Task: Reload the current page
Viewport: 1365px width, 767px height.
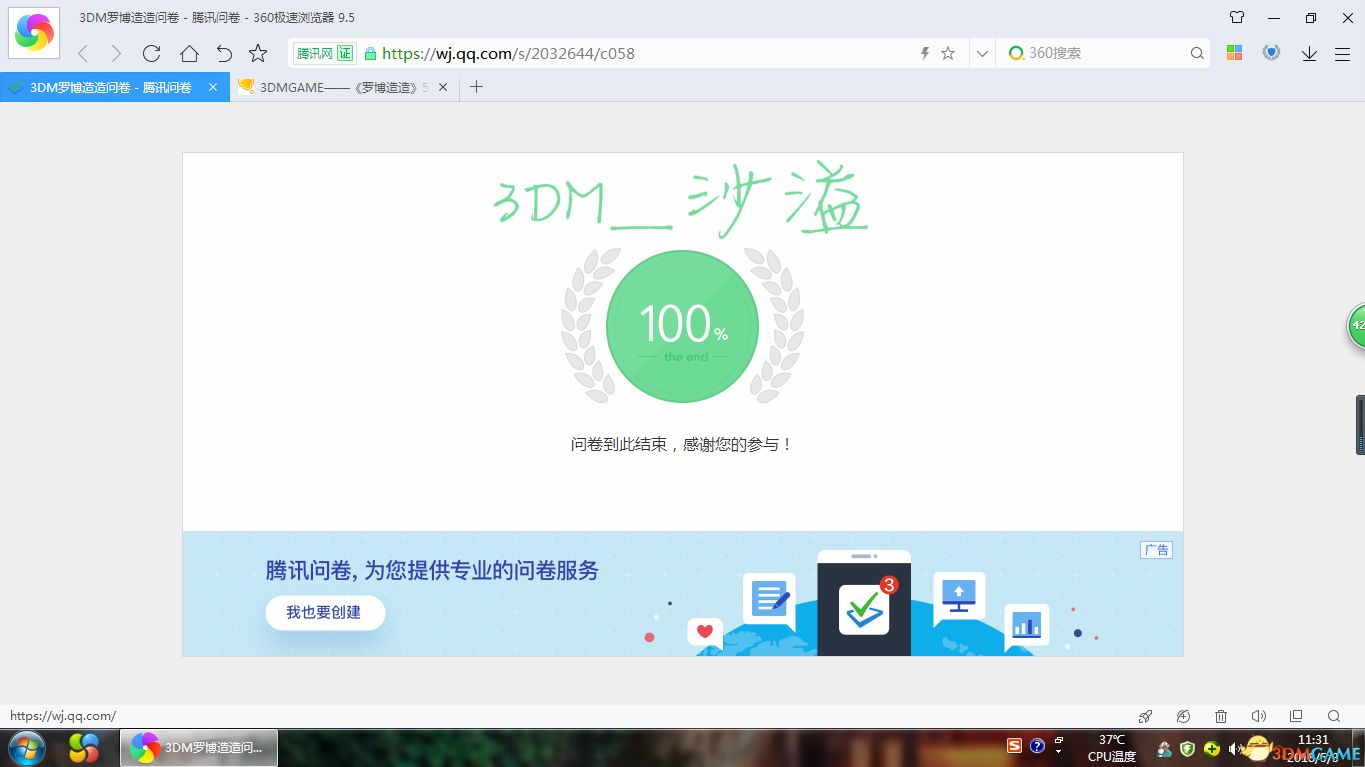Action: click(152, 54)
